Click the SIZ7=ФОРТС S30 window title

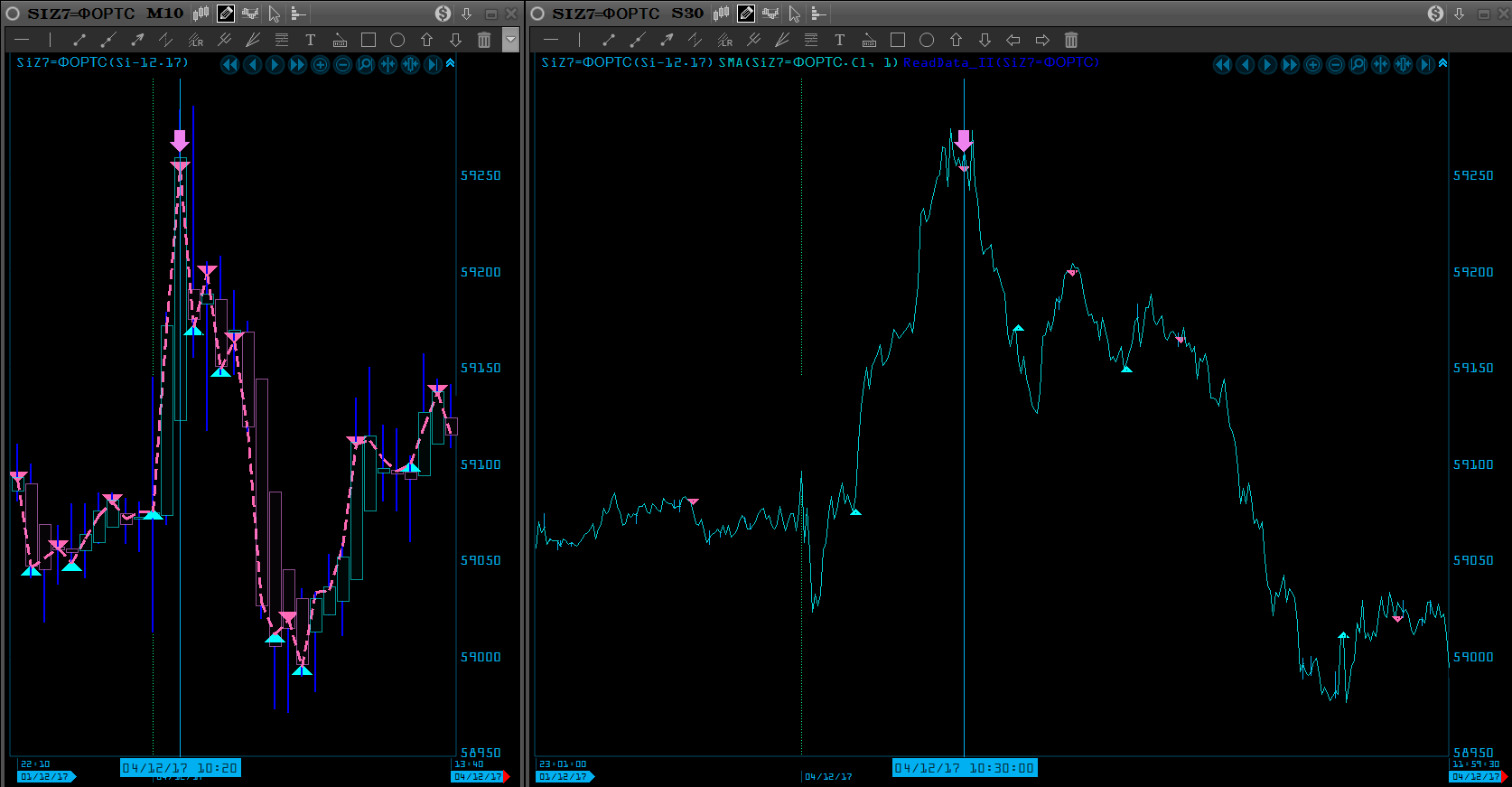(628, 14)
